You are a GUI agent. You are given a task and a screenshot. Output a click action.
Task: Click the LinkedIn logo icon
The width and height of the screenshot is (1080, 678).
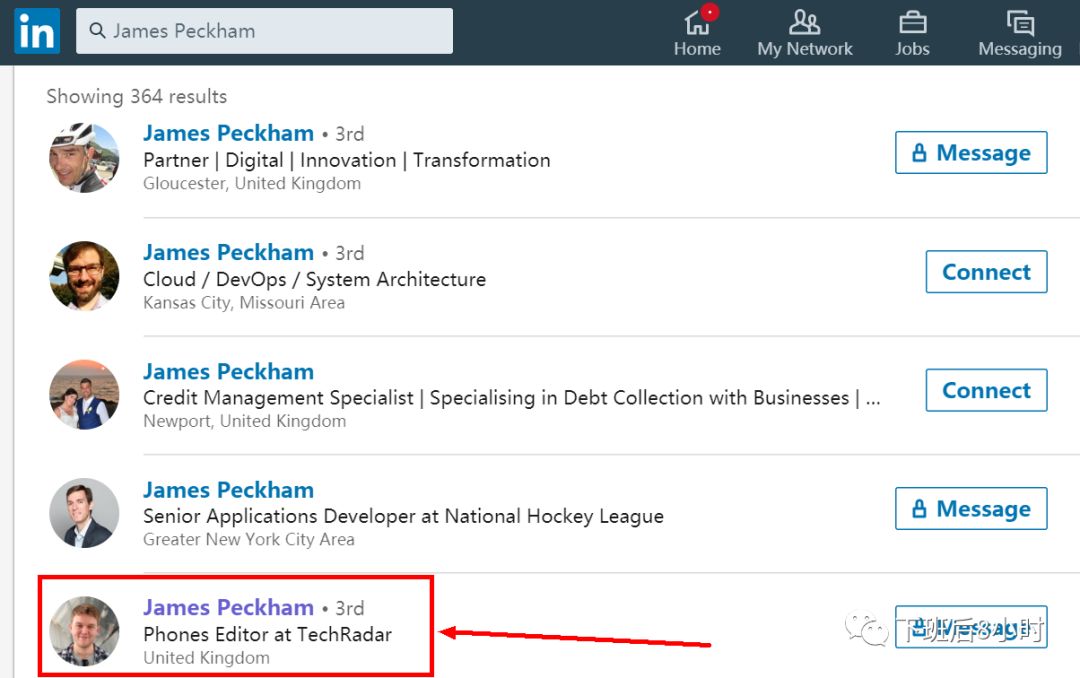[37, 31]
